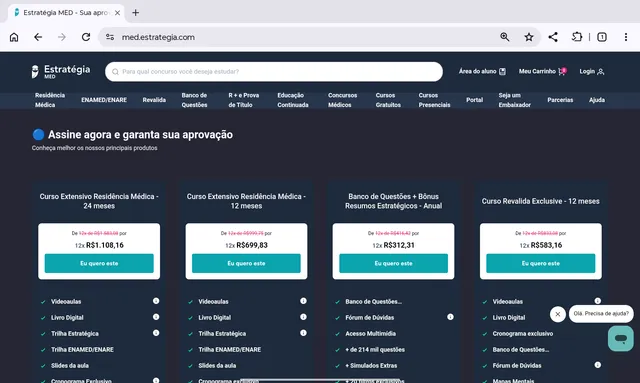Open the Portal menu item
The image size is (640, 383).
coord(475,100)
